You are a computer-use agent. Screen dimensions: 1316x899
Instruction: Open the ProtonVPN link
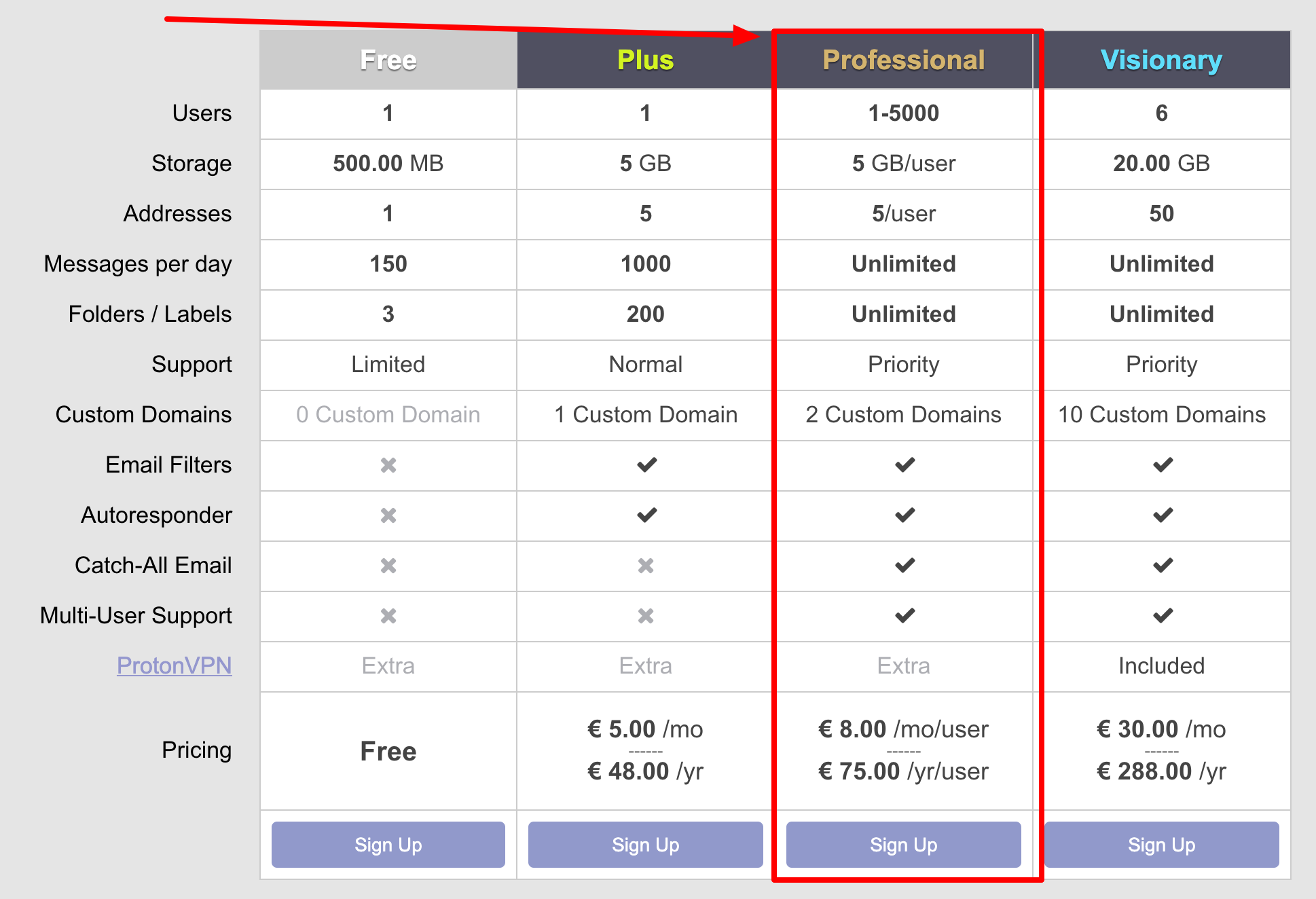tap(175, 666)
